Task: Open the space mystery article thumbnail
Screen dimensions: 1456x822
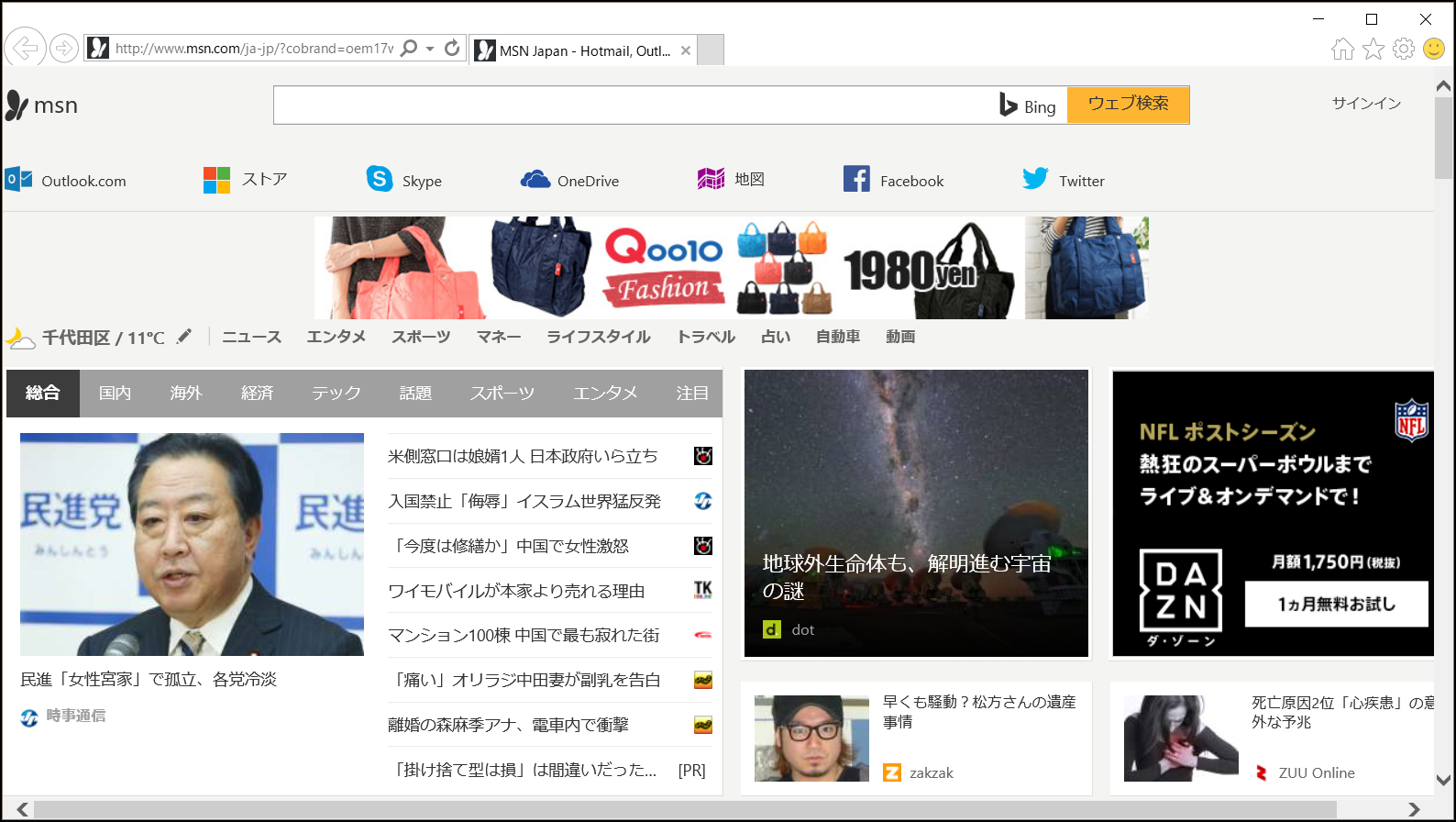Action: pyautogui.click(x=915, y=512)
